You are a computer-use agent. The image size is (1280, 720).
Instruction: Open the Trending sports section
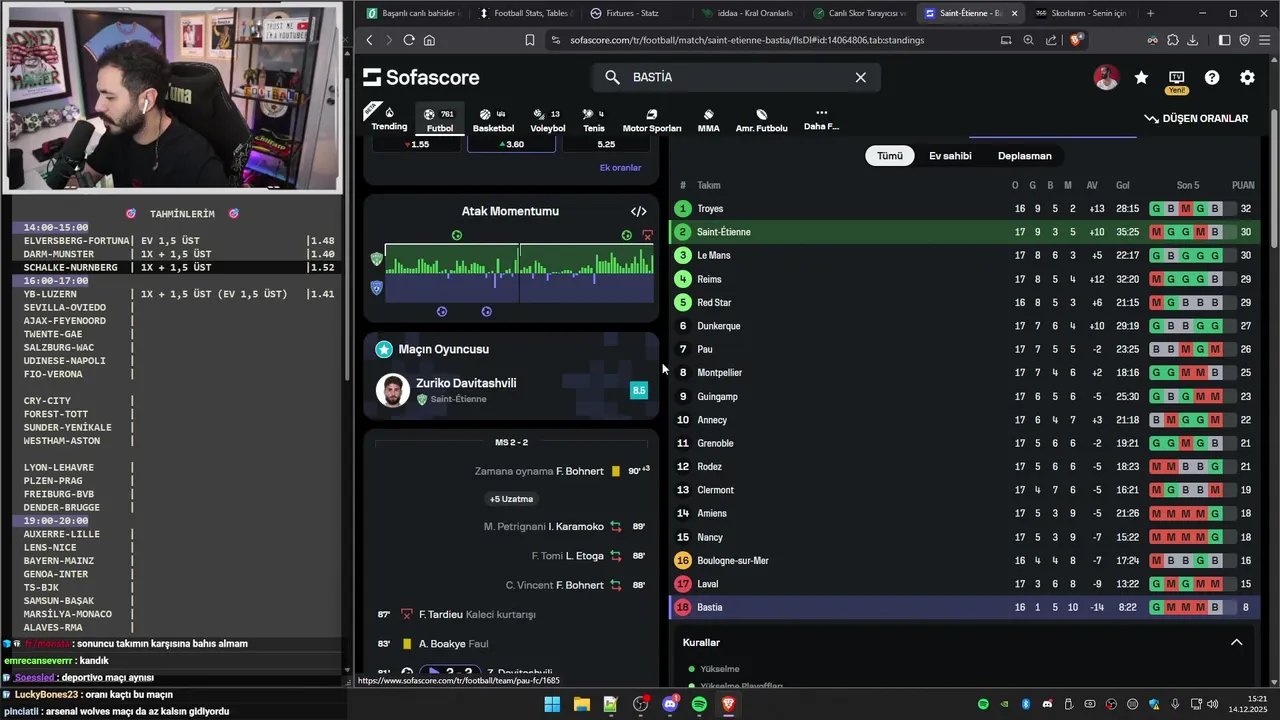[389, 119]
